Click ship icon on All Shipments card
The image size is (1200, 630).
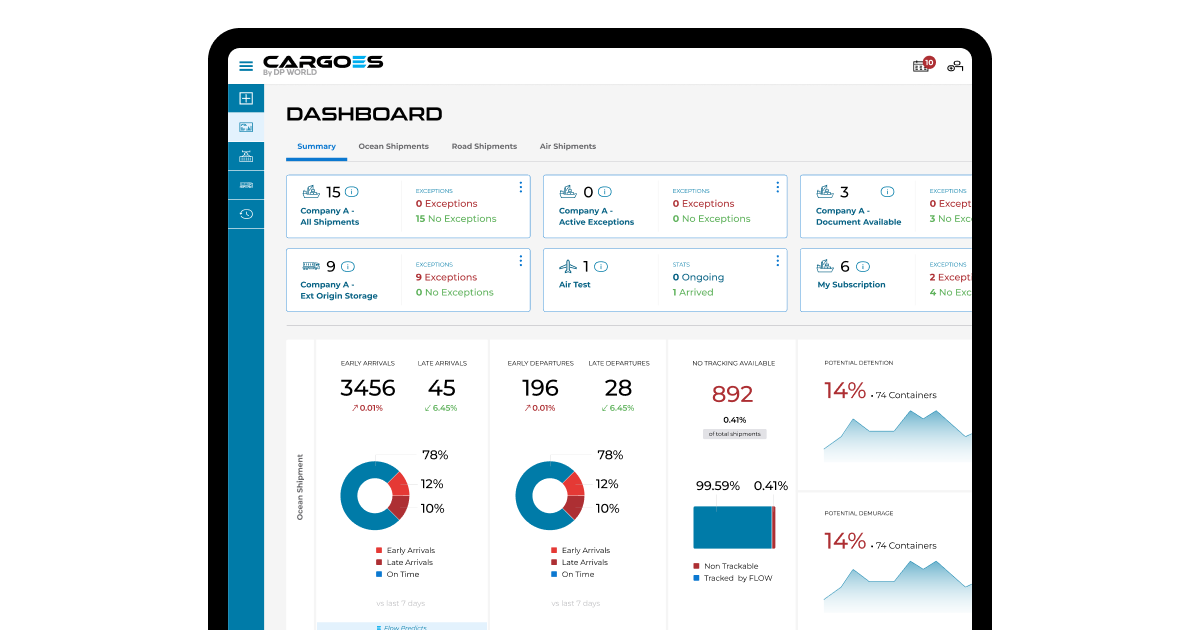point(311,192)
